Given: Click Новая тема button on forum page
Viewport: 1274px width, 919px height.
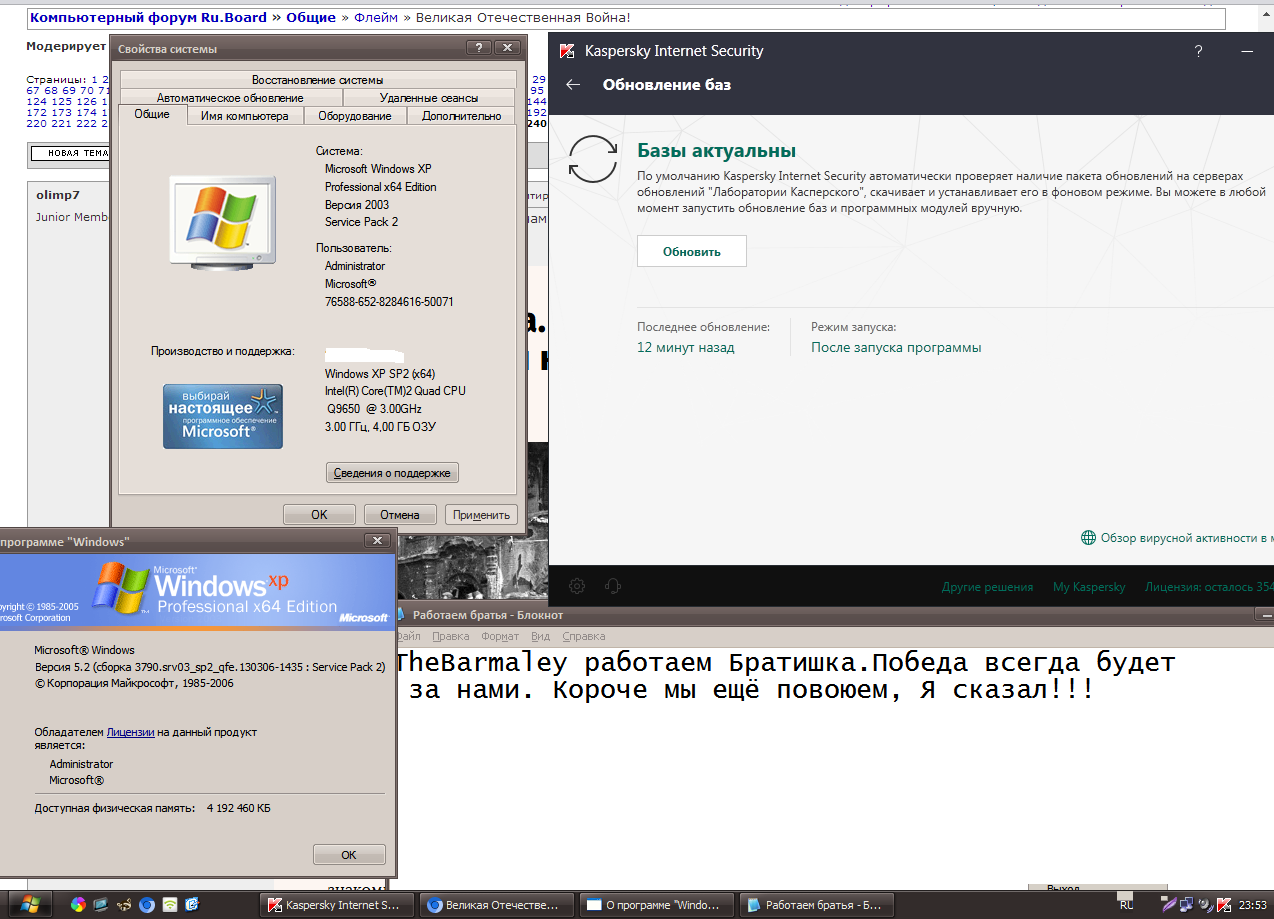Looking at the screenshot, I should click(x=70, y=153).
